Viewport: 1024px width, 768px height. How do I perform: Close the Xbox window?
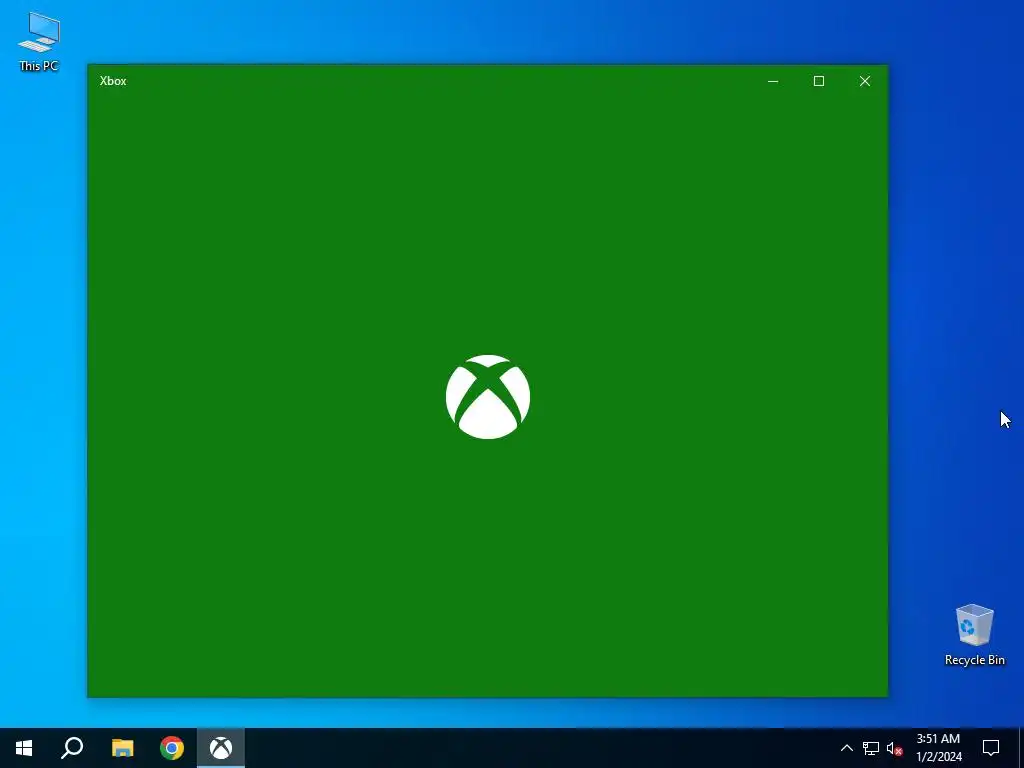pyautogui.click(x=865, y=81)
